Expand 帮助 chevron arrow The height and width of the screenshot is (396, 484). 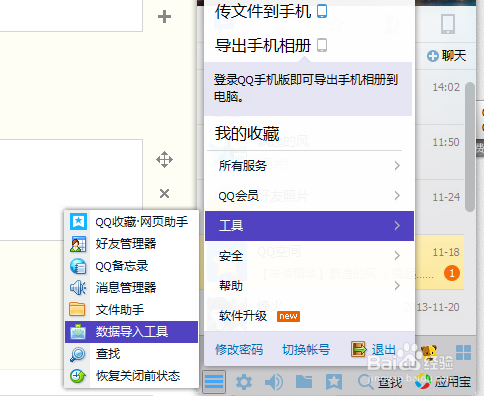[x=397, y=286]
